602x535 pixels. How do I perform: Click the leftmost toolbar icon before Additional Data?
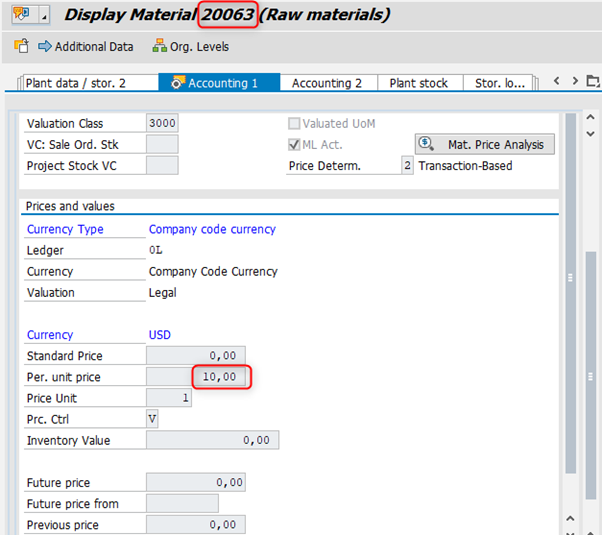coord(21,47)
